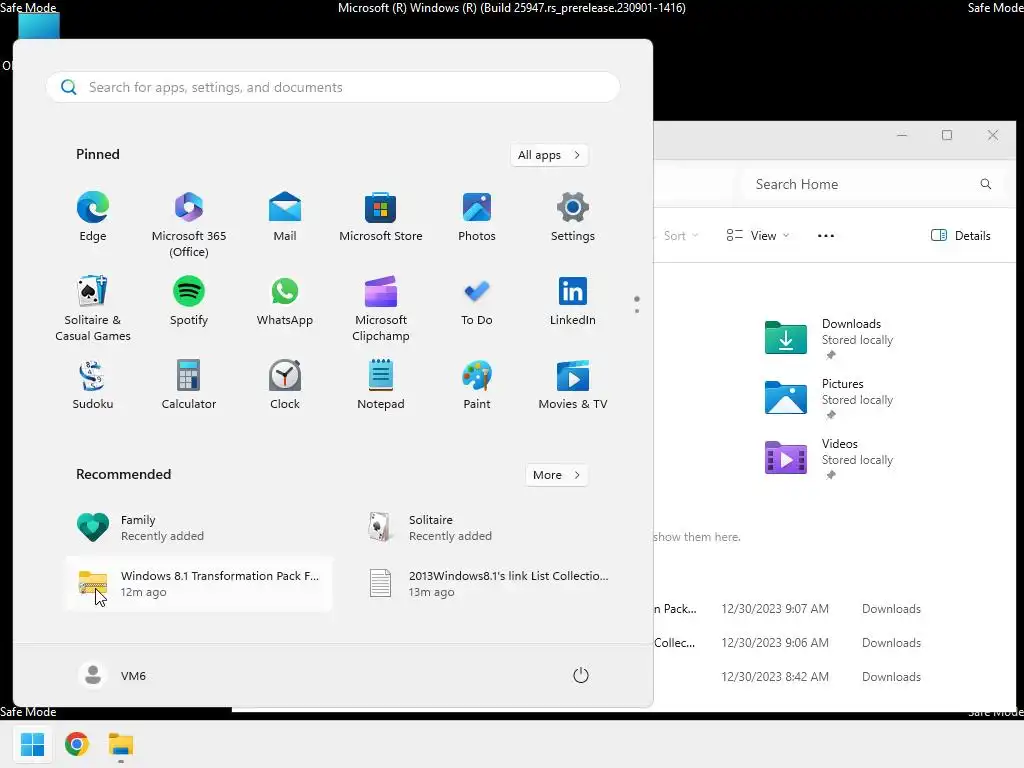Launch Sudoku game
The width and height of the screenshot is (1024, 768).
93,385
